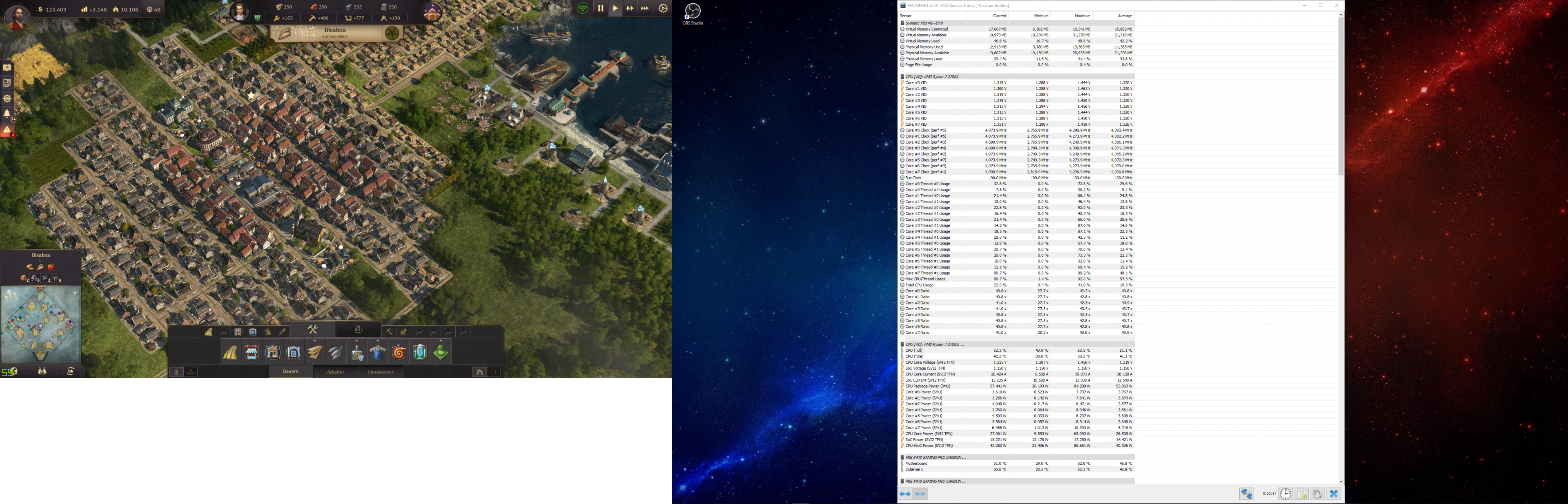The width and height of the screenshot is (1568, 504).
Task: Click HWiNFO reset clock icon
Action: point(1285,494)
